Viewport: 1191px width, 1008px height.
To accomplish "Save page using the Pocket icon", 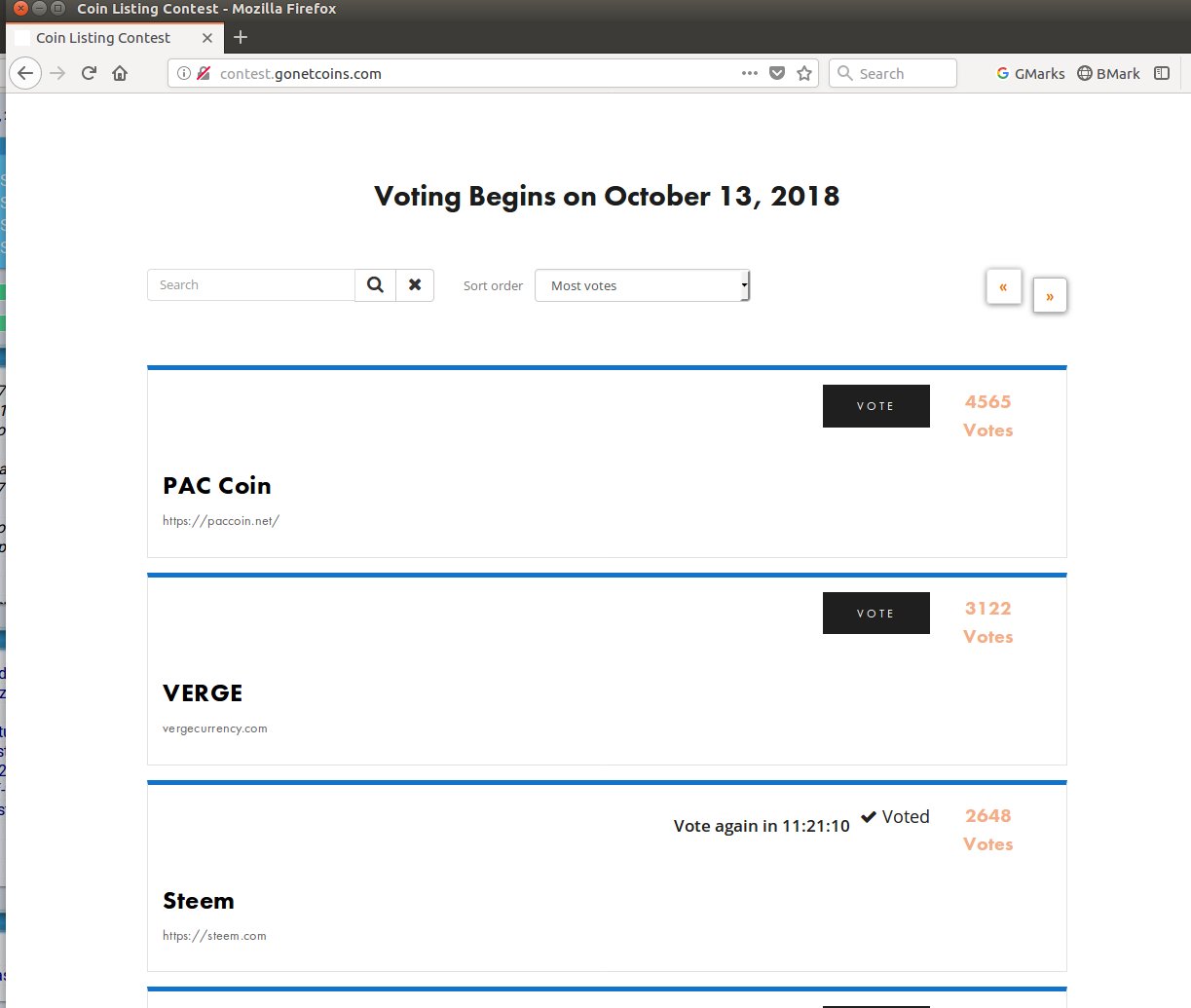I will pos(777,73).
